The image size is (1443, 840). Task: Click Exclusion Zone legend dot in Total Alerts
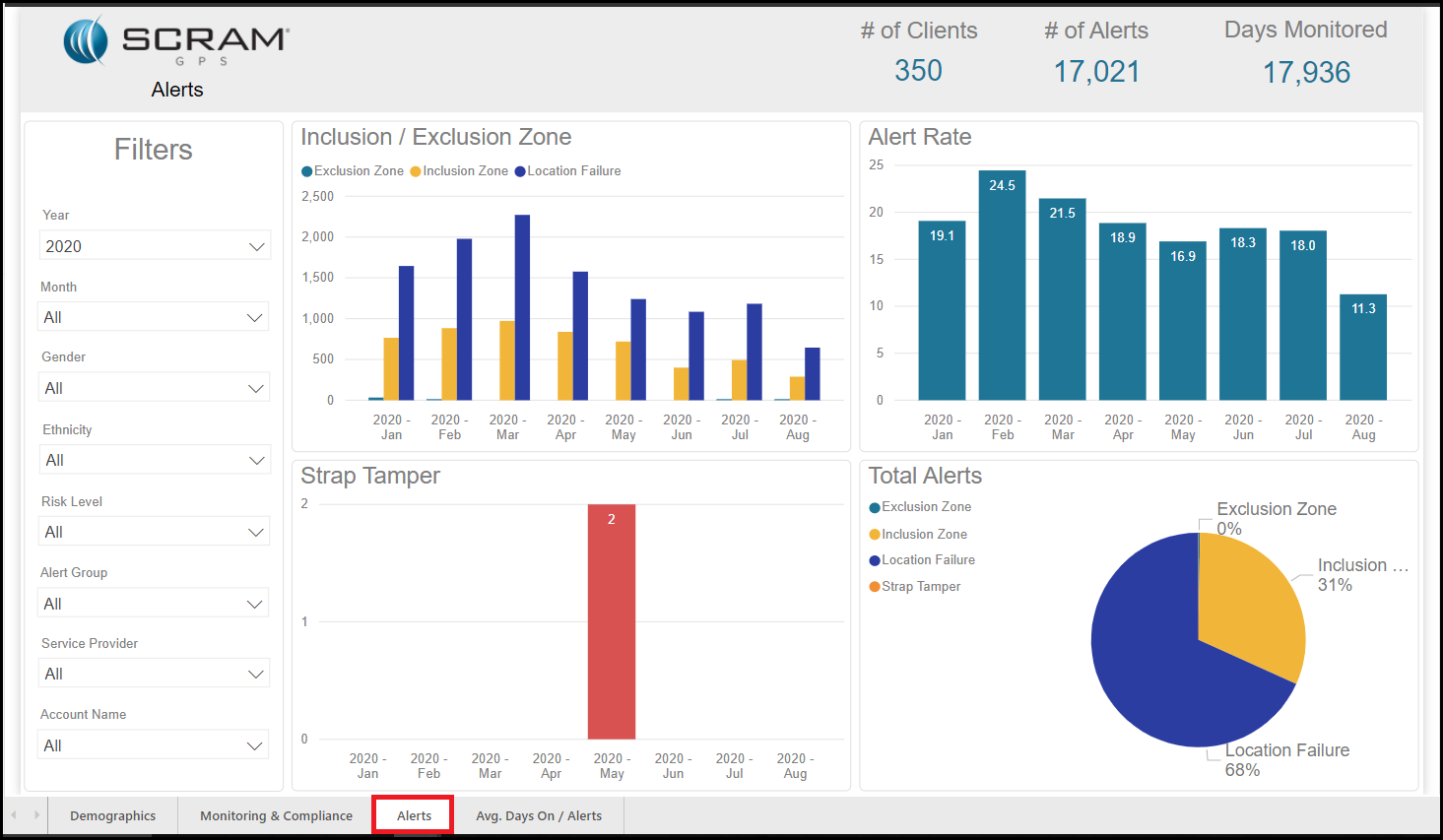[x=875, y=507]
